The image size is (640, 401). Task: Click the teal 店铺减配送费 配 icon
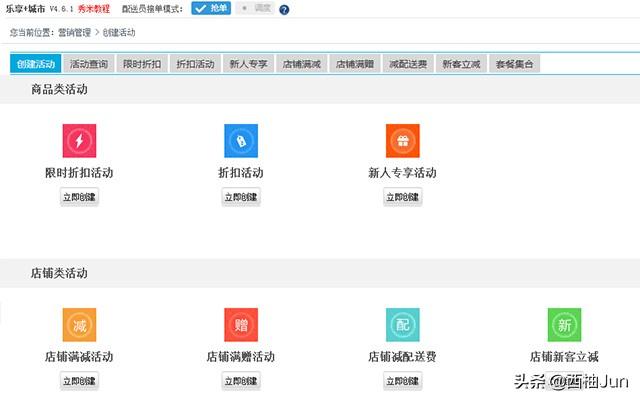tap(402, 325)
